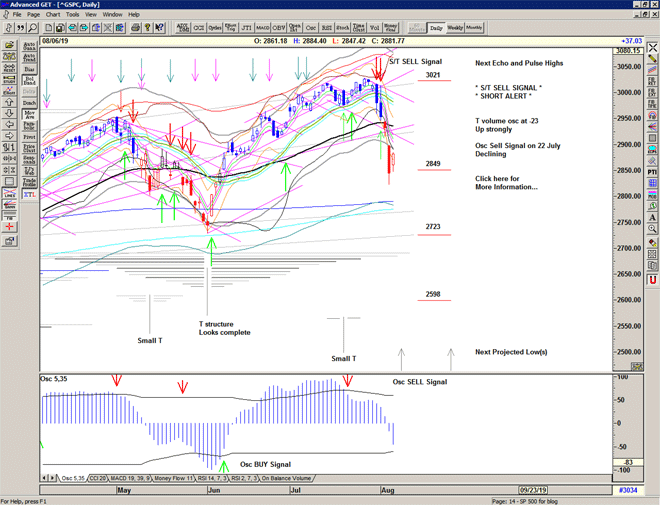660x505 pixels.
Task: Open the Help menu
Action: tap(134, 14)
